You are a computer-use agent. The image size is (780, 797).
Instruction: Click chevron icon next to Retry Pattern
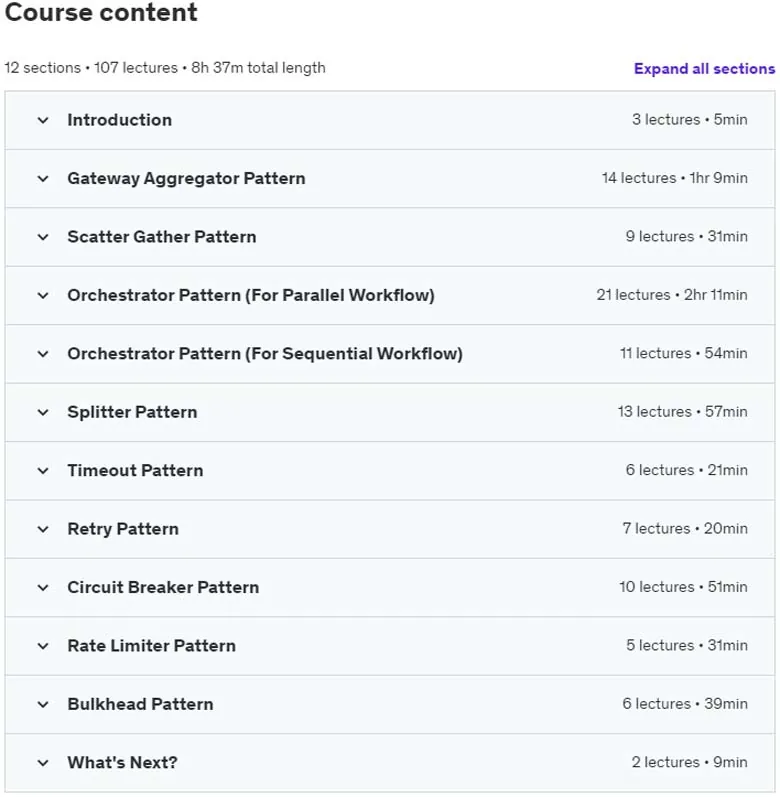(43, 530)
